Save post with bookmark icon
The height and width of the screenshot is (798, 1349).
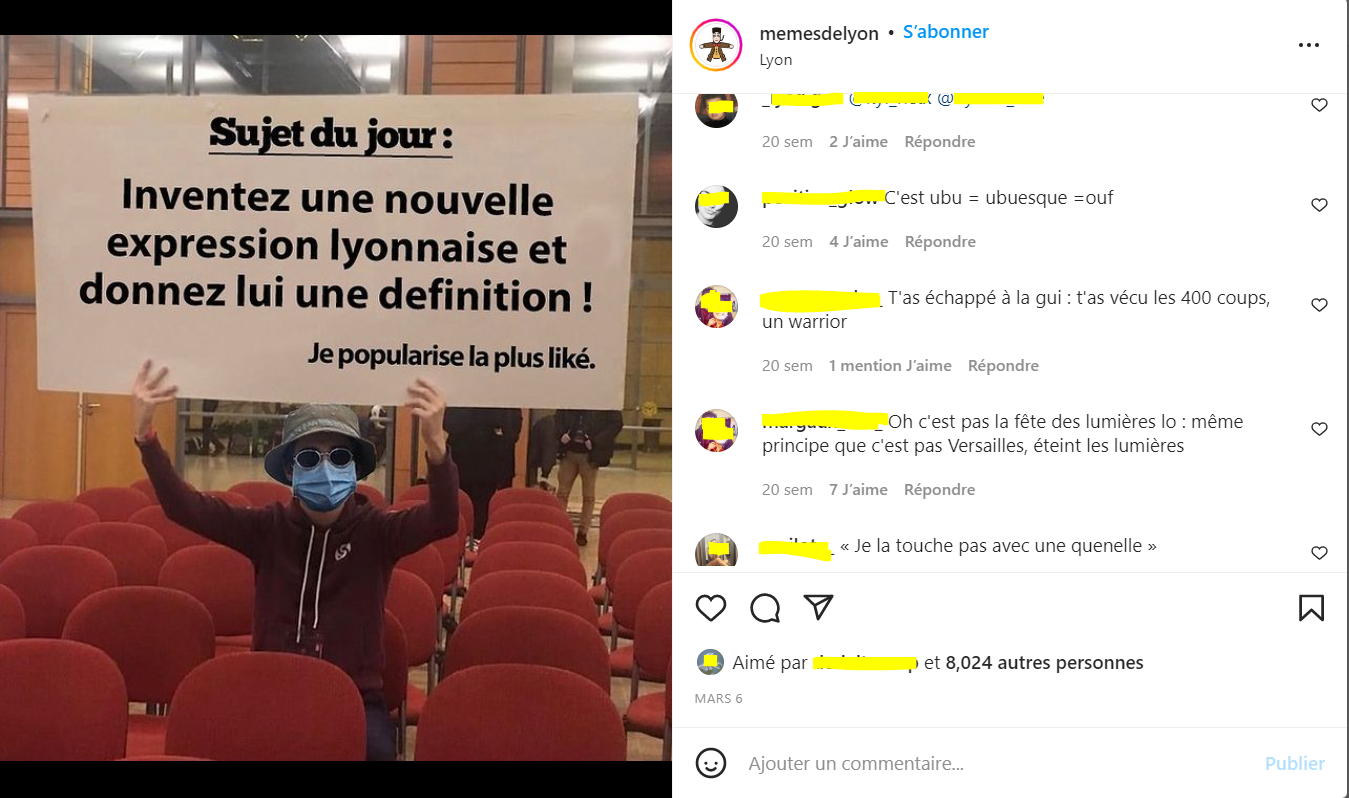[x=1311, y=608]
